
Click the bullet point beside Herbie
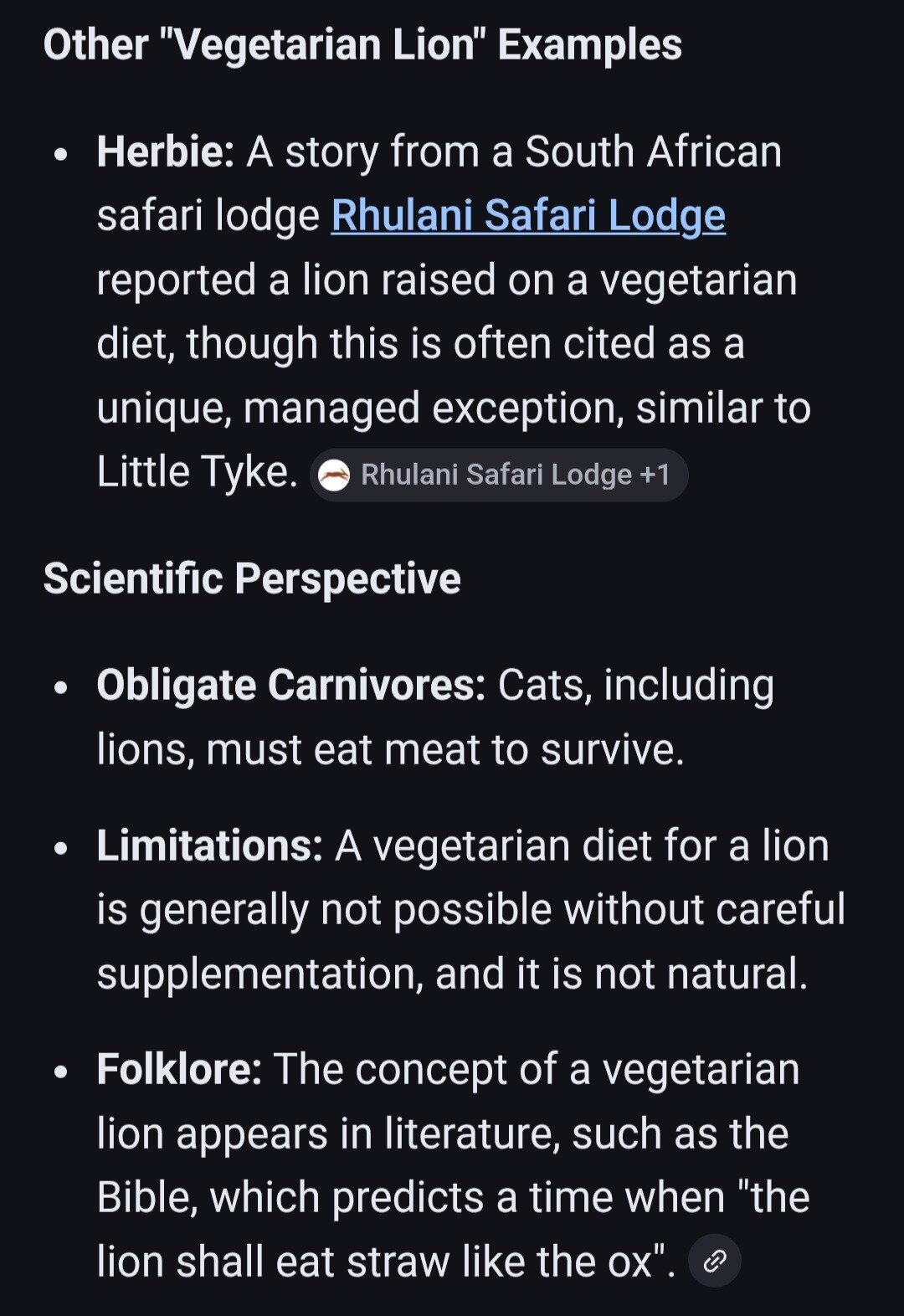[60, 155]
